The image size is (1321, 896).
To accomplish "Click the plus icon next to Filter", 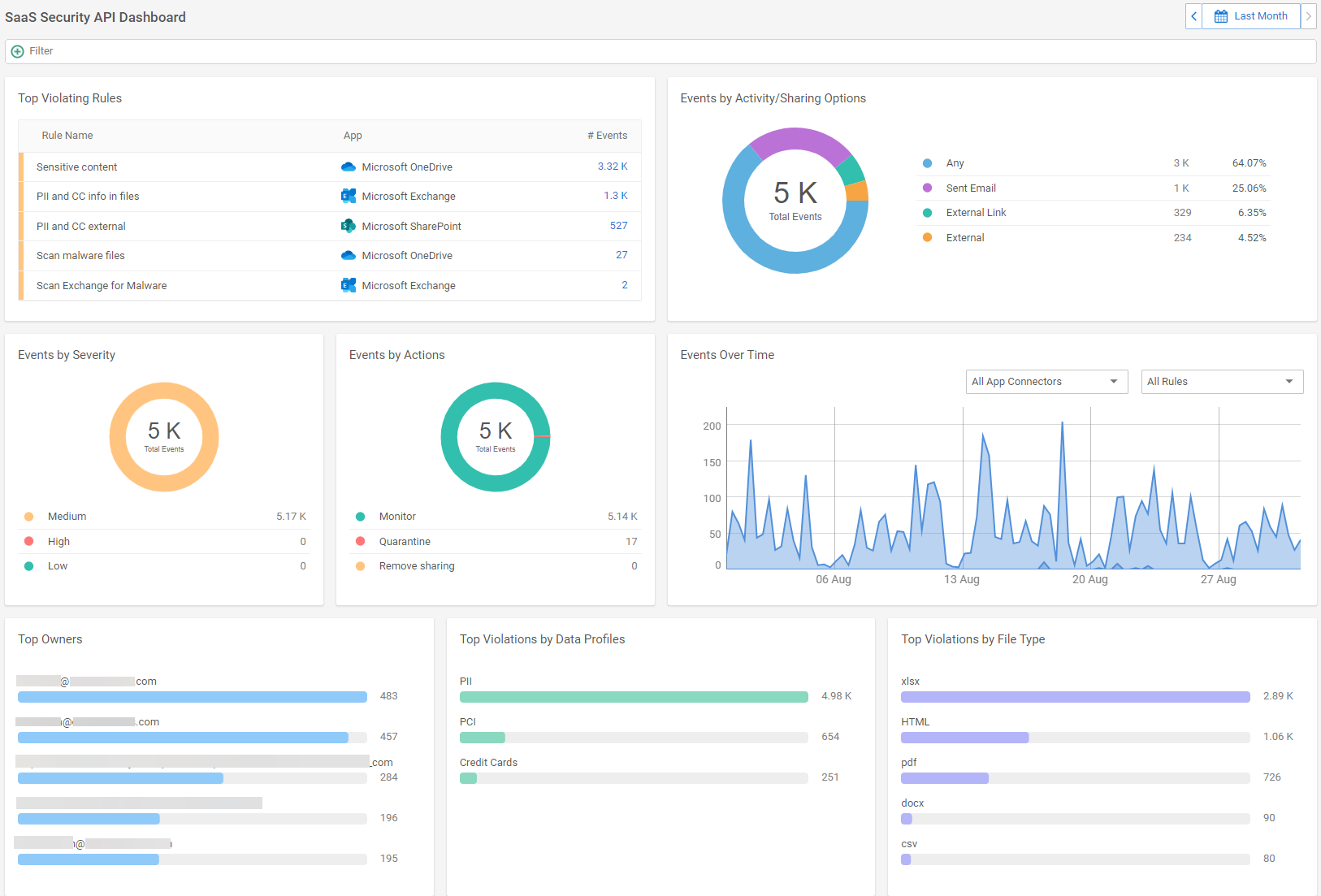I will (17, 50).
